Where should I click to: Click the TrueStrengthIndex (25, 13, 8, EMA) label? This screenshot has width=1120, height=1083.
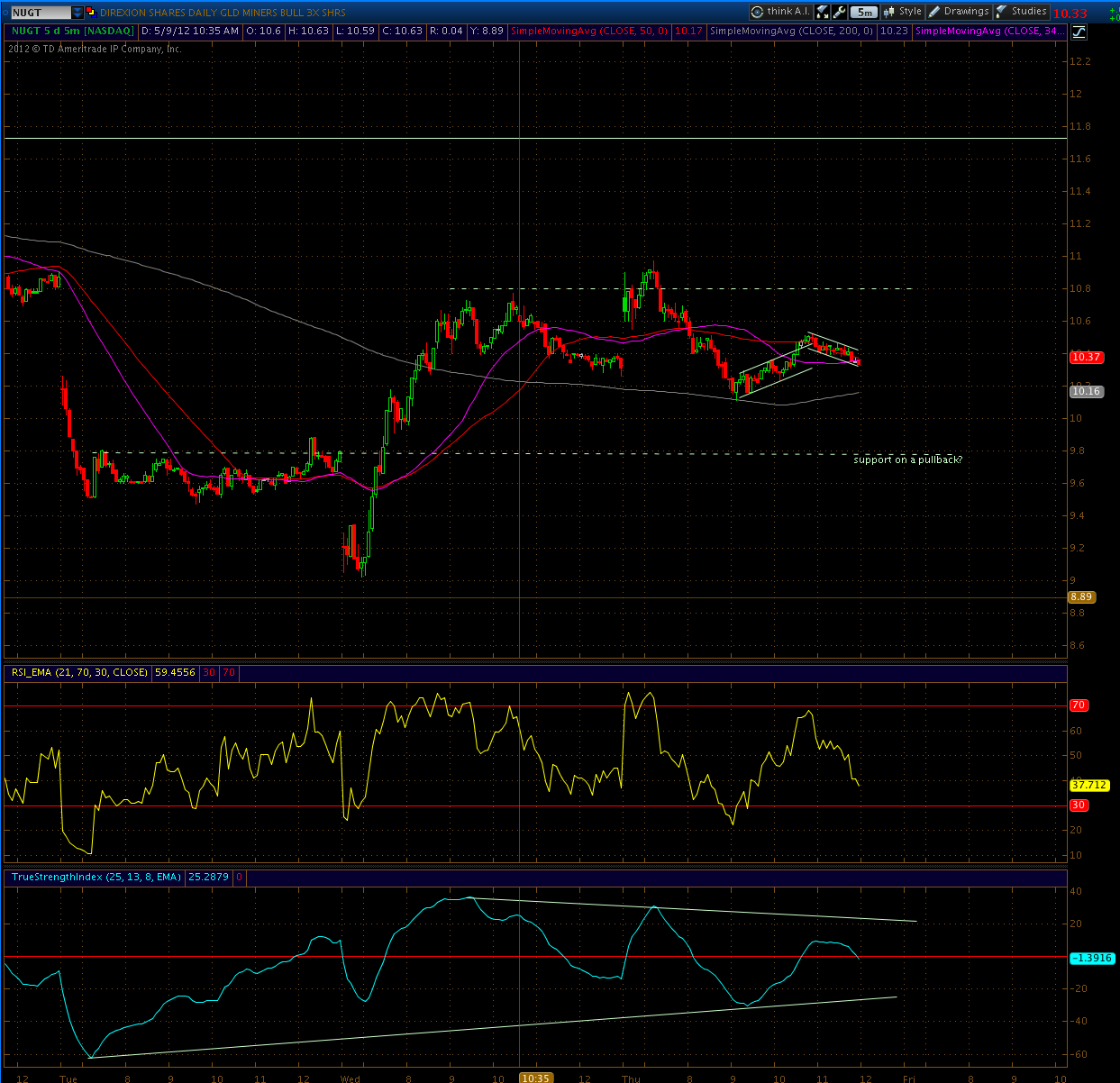(96, 877)
